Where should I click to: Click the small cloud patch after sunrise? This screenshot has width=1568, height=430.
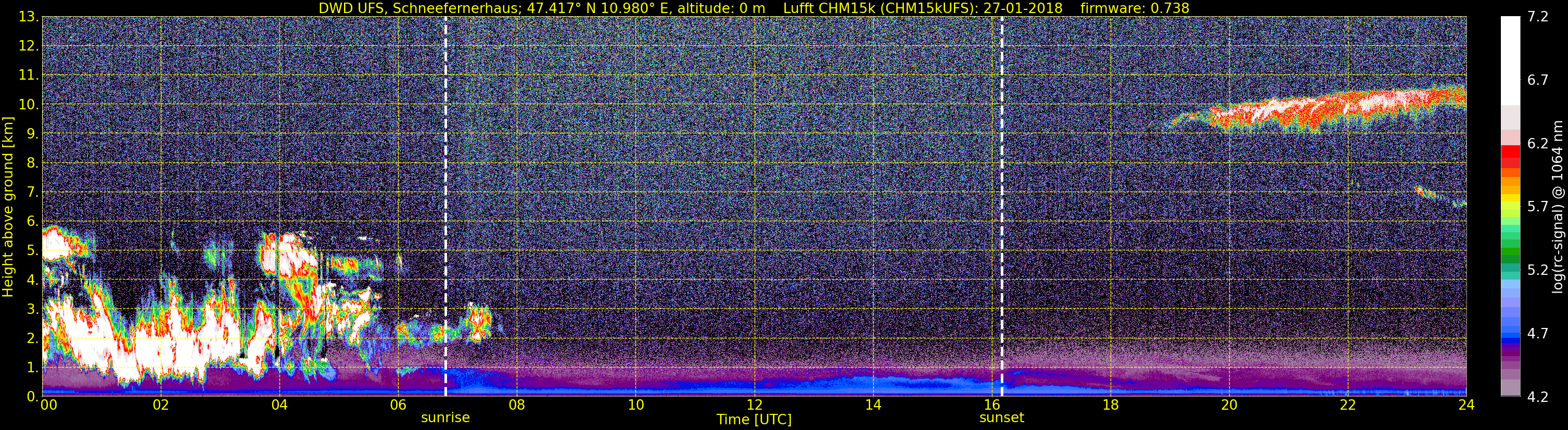click(x=478, y=323)
